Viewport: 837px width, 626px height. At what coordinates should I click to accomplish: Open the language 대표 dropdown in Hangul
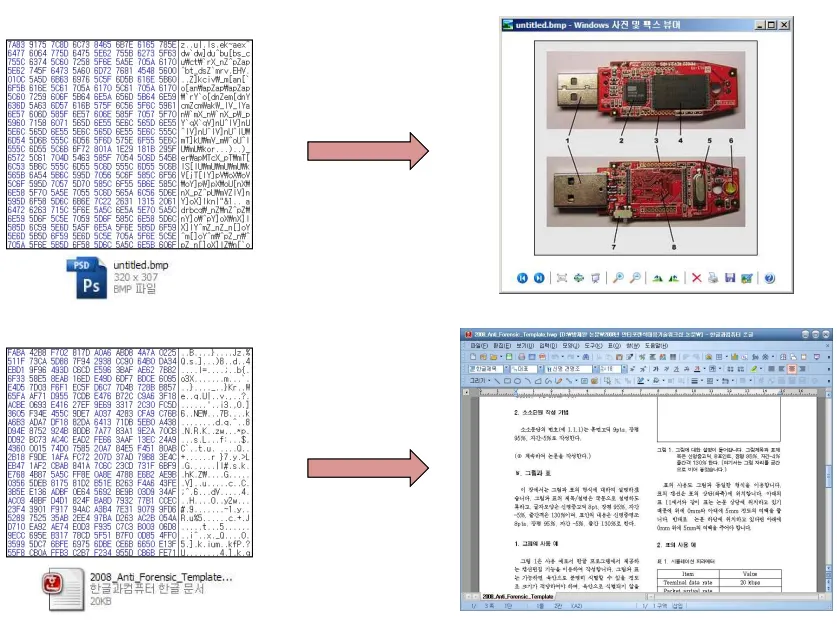(540, 369)
